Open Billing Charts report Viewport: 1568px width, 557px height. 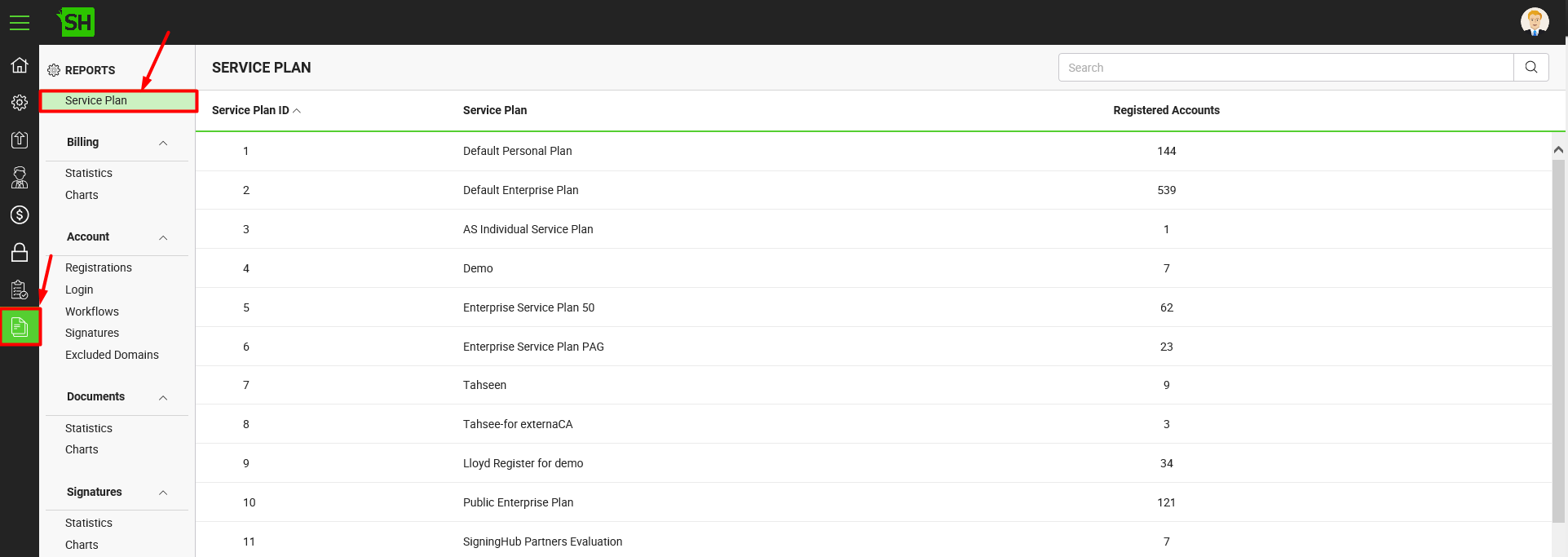(82, 195)
